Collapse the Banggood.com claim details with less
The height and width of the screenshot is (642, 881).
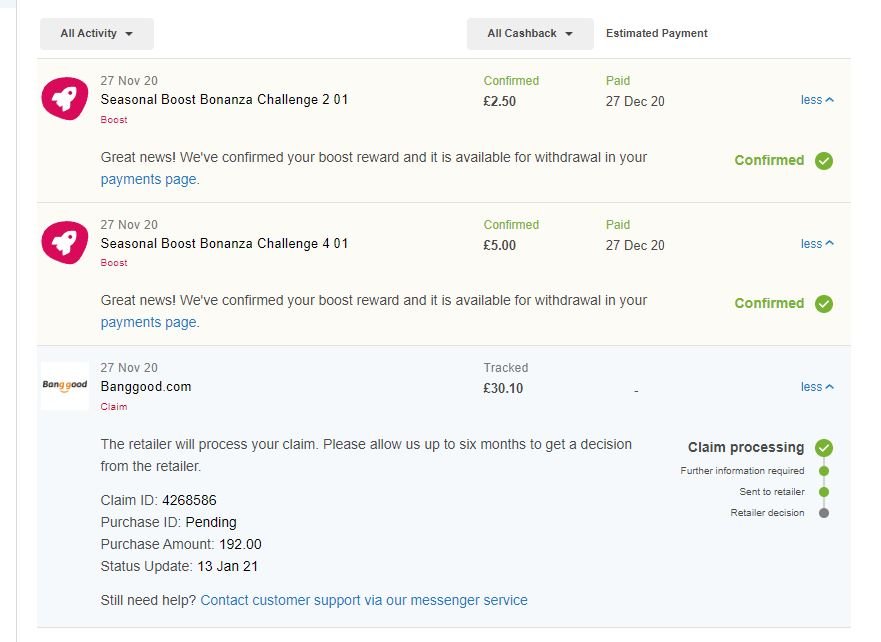(817, 387)
